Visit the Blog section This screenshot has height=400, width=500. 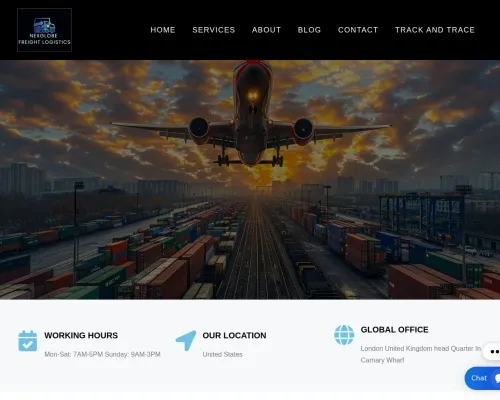click(309, 30)
